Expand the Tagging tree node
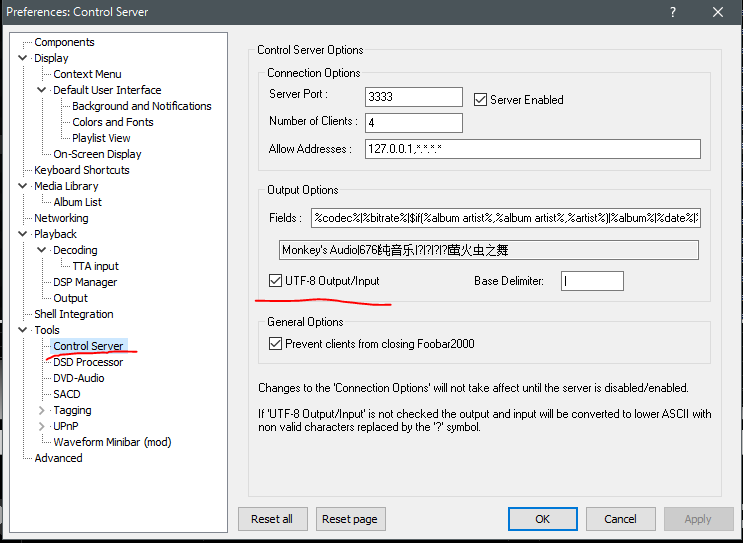Viewport: 743px width, 543px height. [42, 410]
